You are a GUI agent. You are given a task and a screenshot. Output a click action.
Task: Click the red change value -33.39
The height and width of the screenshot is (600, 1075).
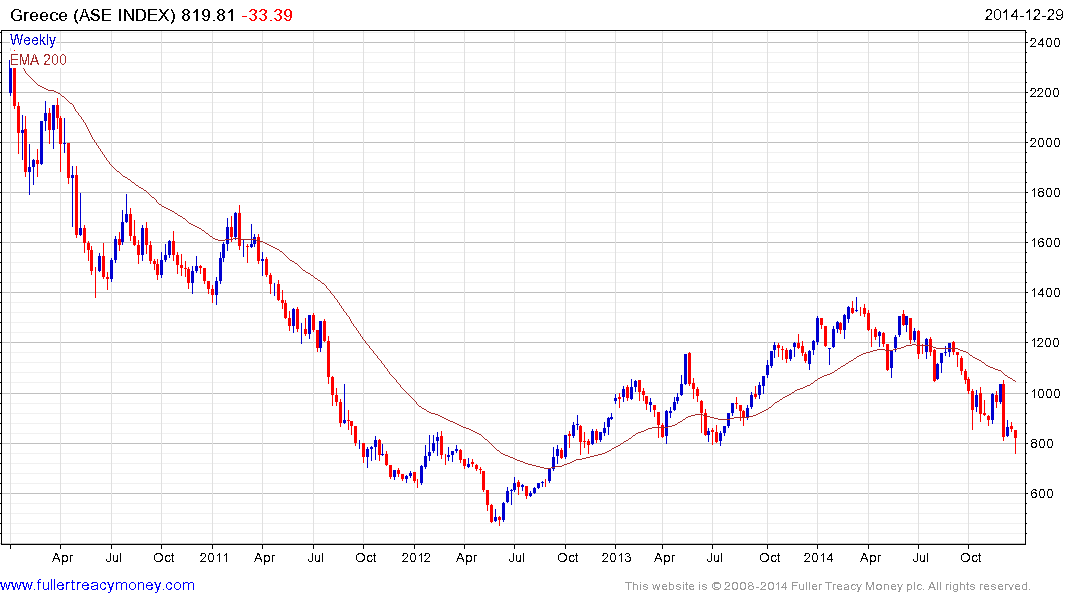[x=267, y=14]
